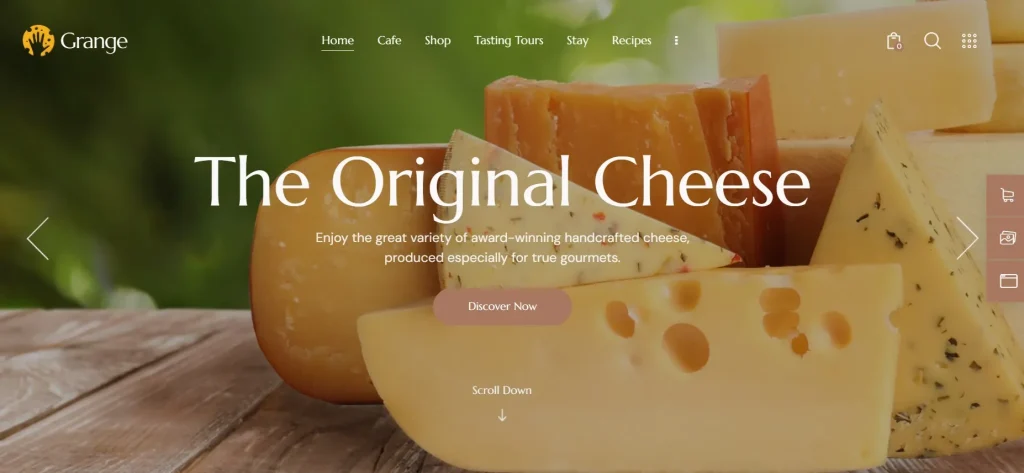Open the Home menu item
1024x473 pixels.
click(x=338, y=41)
